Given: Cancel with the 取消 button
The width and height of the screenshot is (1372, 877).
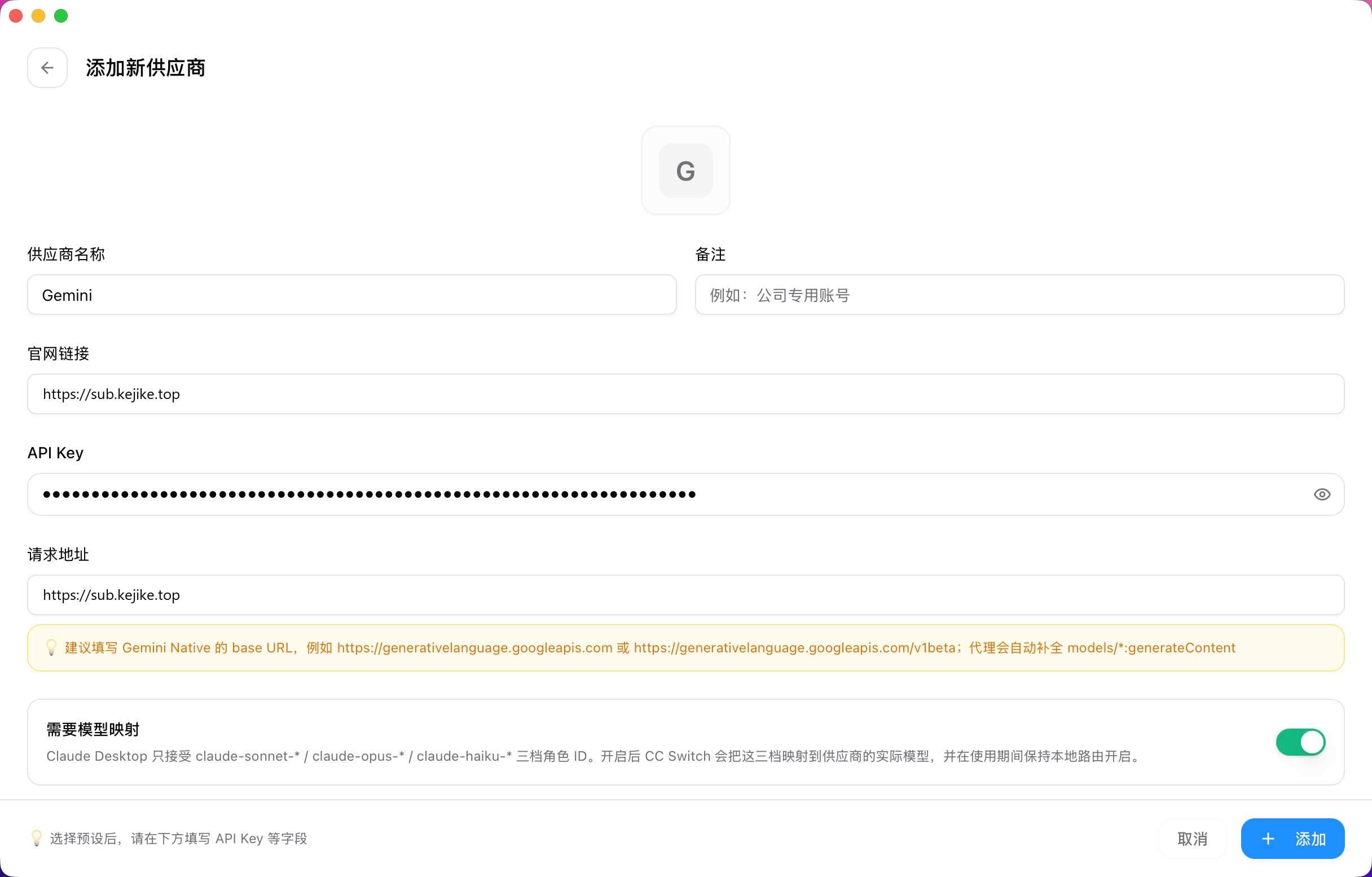Looking at the screenshot, I should (1193, 838).
